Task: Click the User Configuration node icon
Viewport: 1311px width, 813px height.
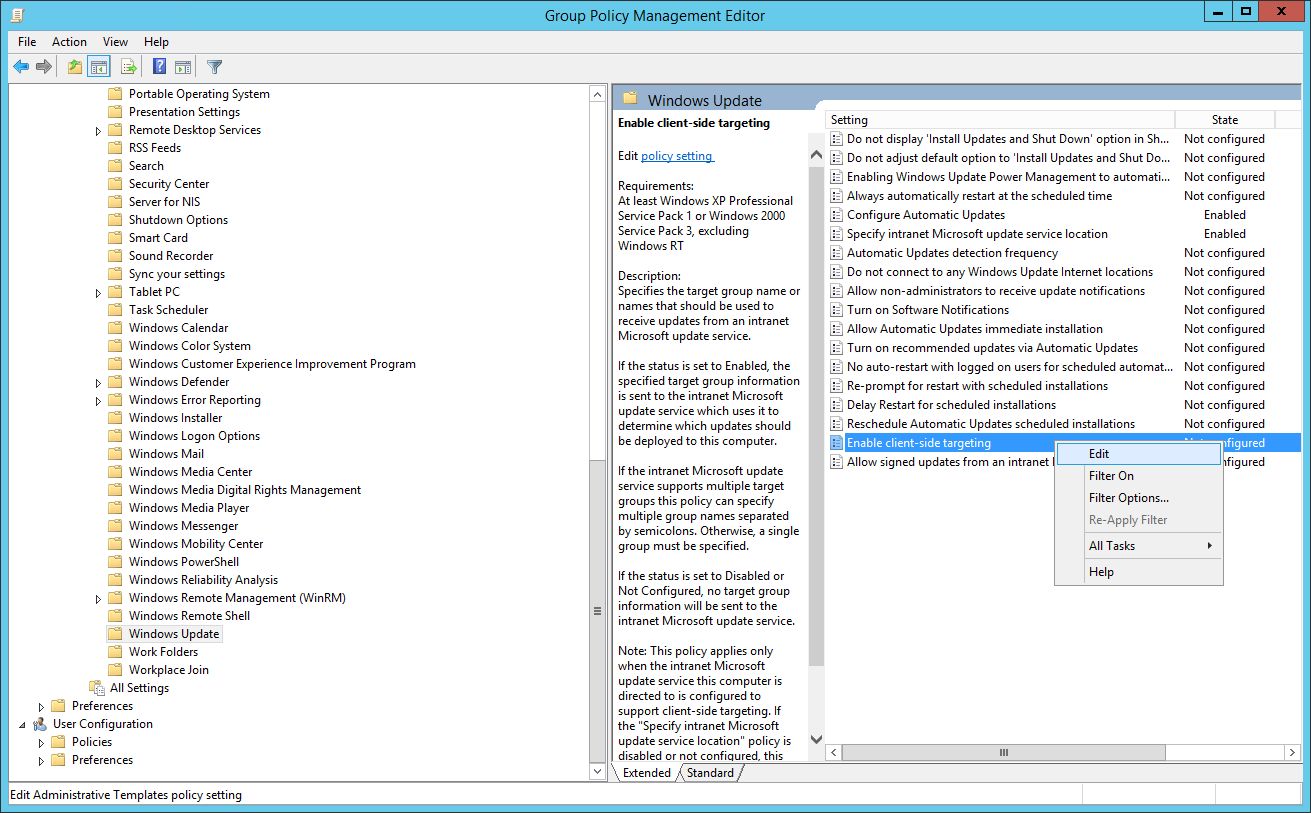Action: [x=40, y=724]
